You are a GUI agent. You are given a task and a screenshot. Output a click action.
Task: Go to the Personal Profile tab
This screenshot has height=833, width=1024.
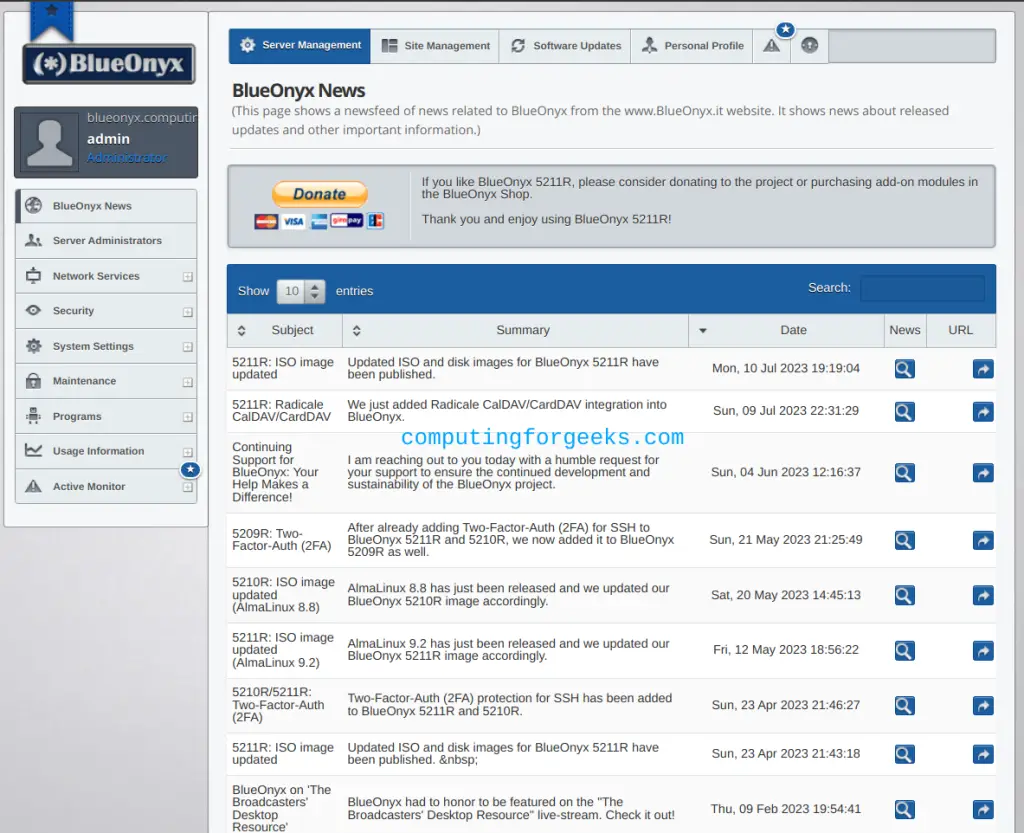[692, 46]
